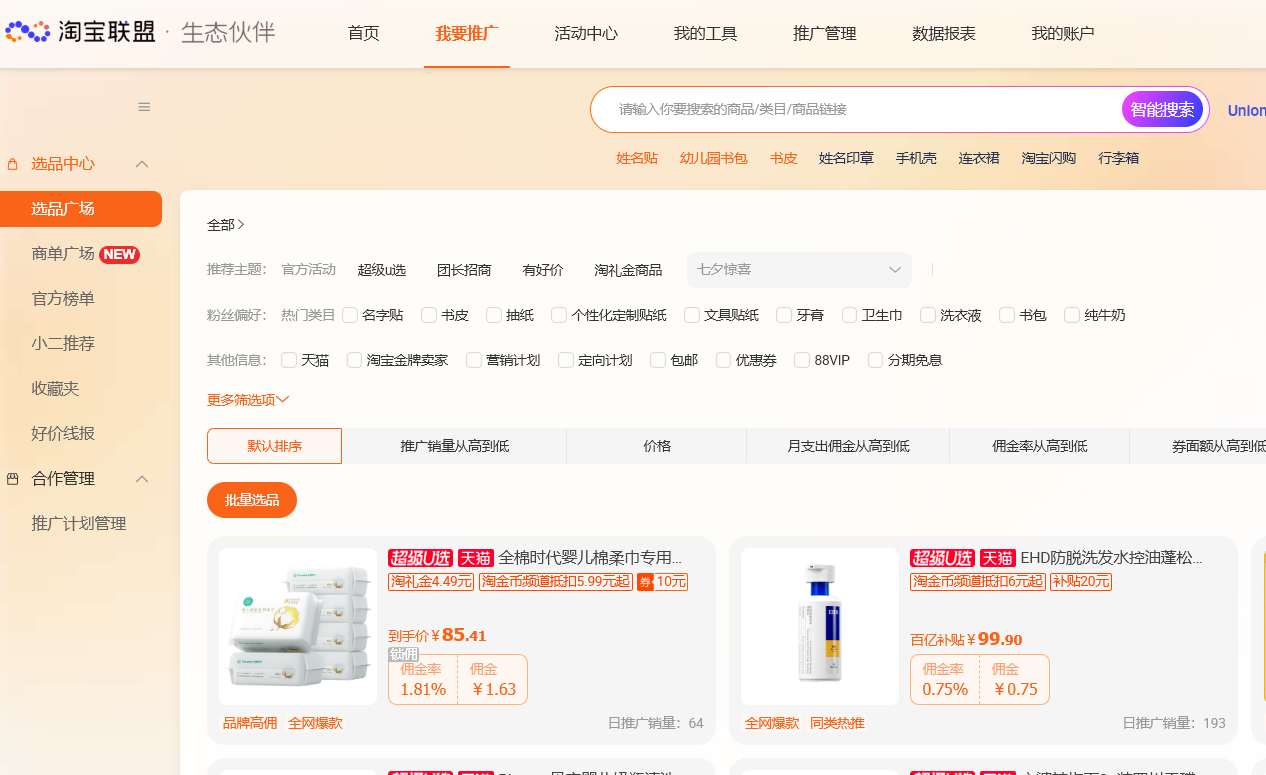Screen dimensions: 1266x775
Task: Enable the 分期免息 checkbox
Action: (x=876, y=360)
